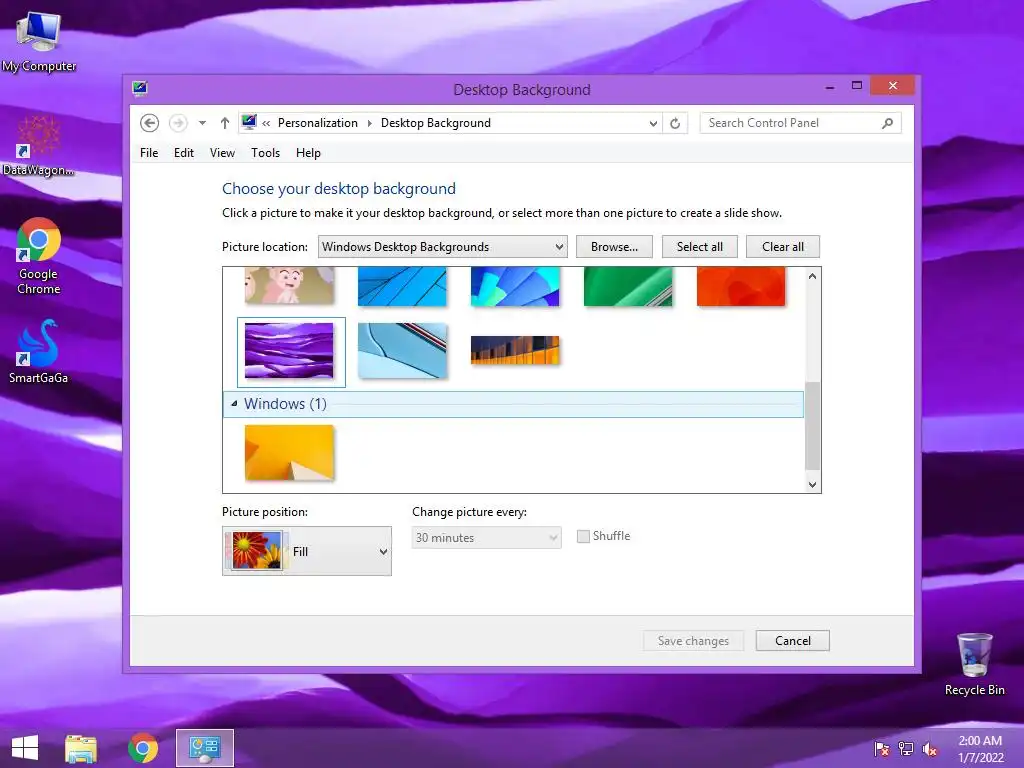Open File Explorer from taskbar
The width and height of the screenshot is (1024, 768).
[81, 748]
